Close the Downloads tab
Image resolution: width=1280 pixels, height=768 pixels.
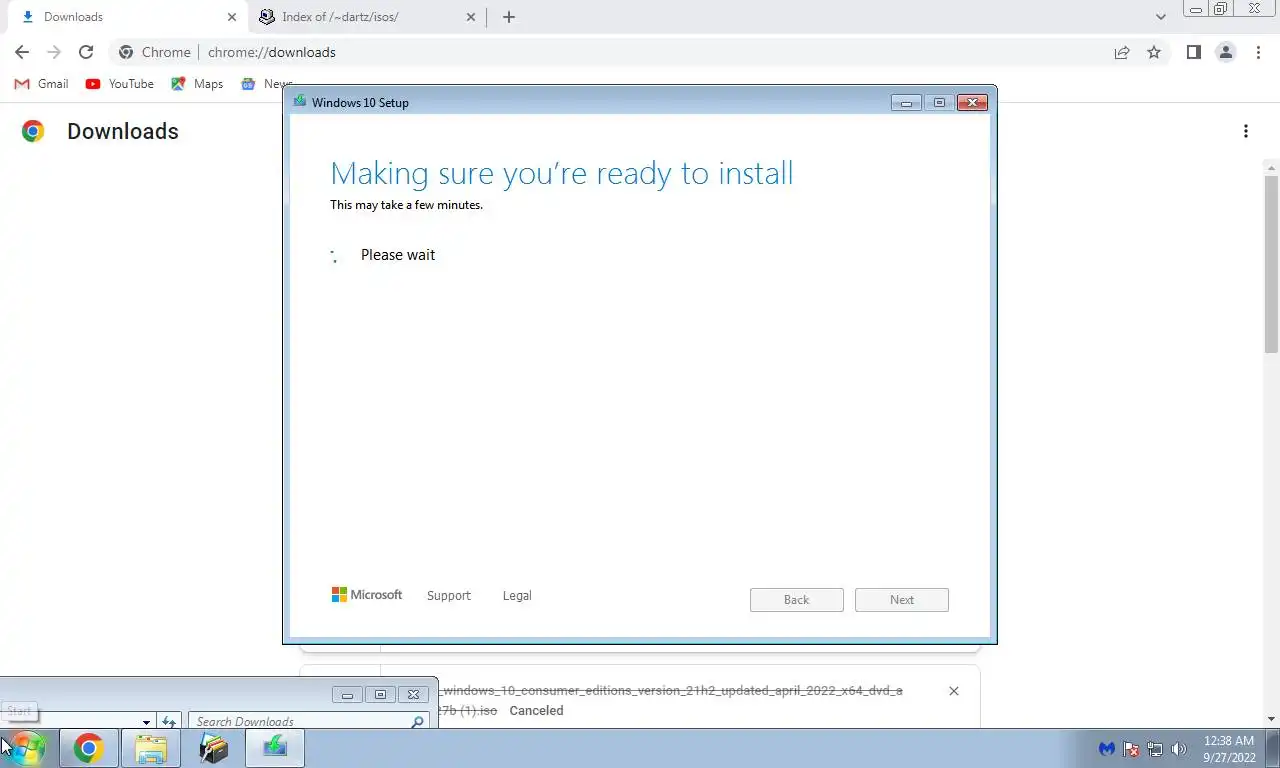pos(231,17)
